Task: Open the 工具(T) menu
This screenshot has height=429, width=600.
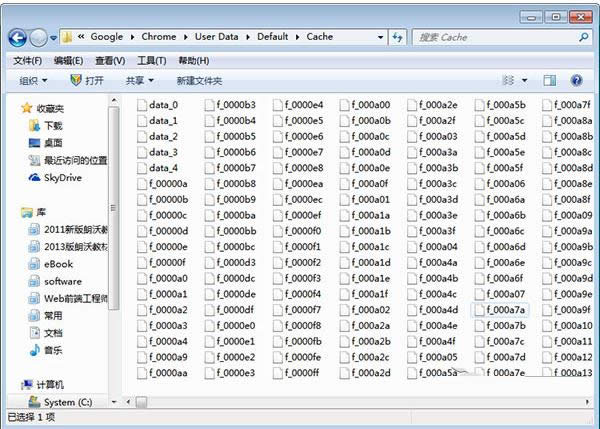Action: (151, 60)
